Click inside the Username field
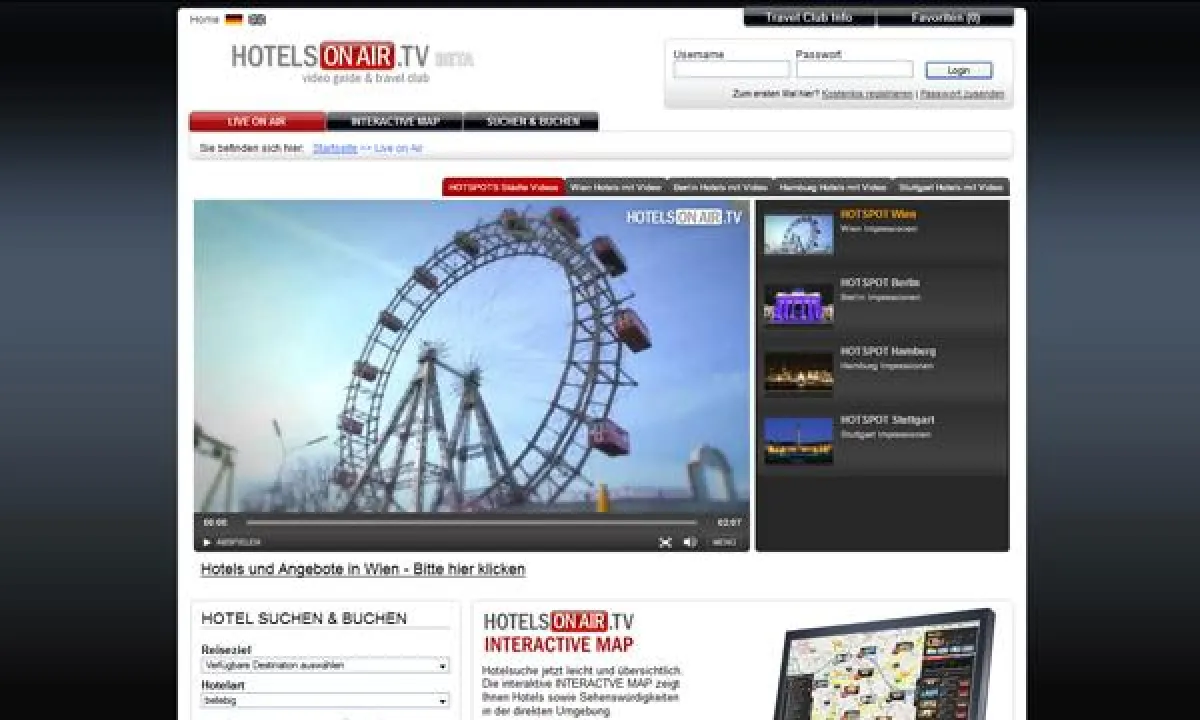Screen dimensions: 1200x720 coord(732,68)
